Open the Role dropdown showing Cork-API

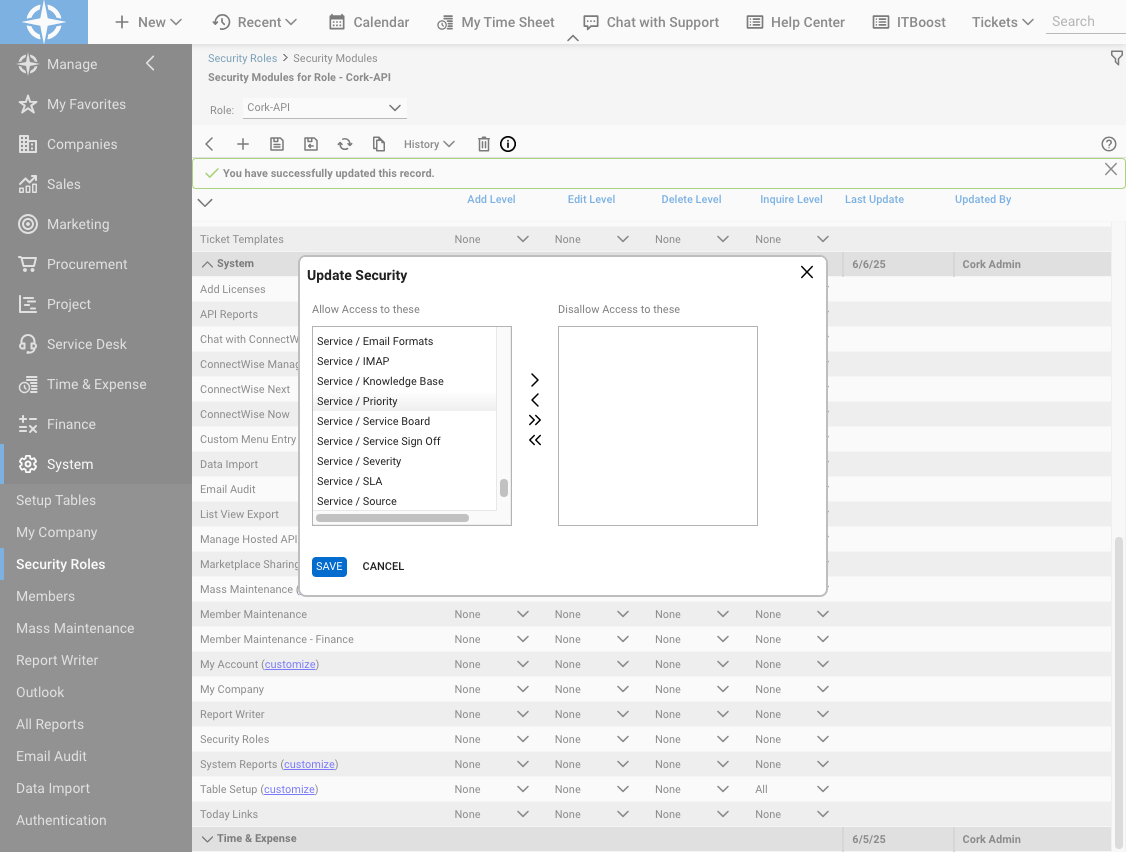point(325,108)
